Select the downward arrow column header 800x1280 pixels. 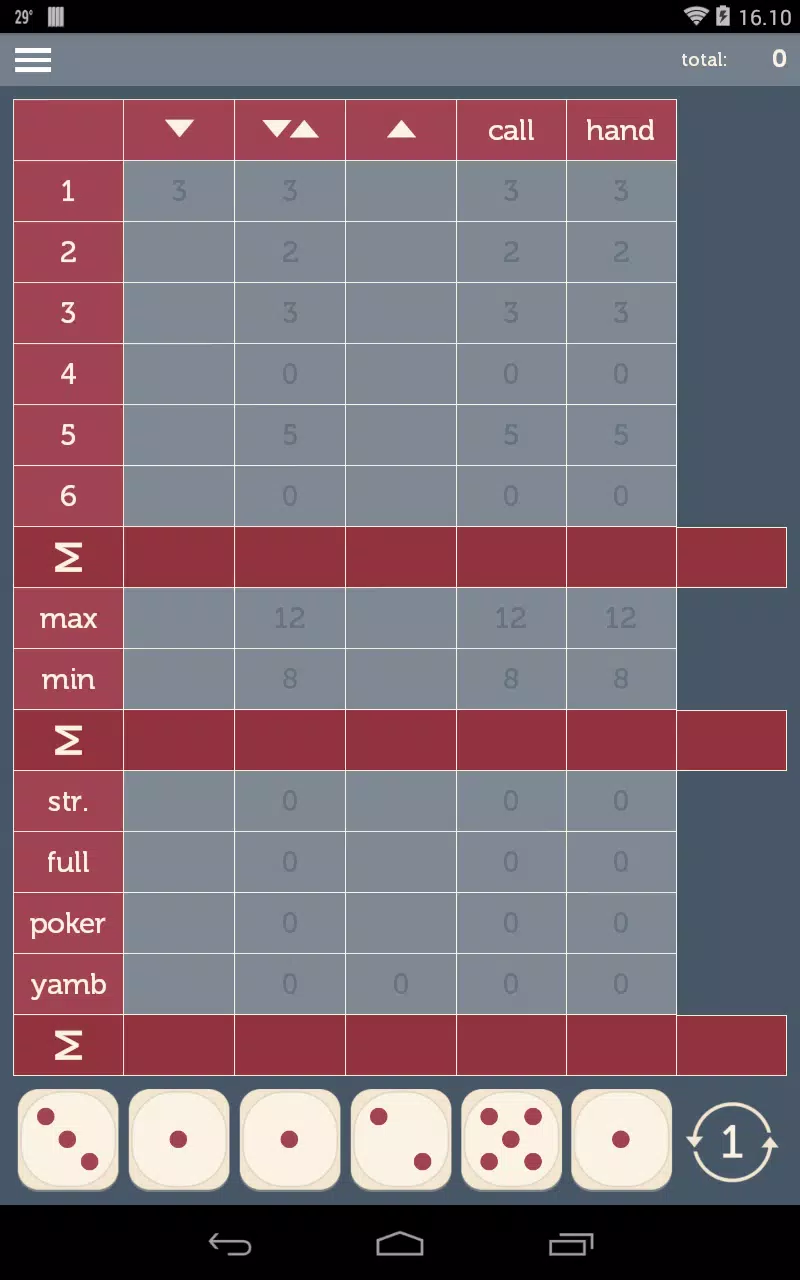pos(179,130)
